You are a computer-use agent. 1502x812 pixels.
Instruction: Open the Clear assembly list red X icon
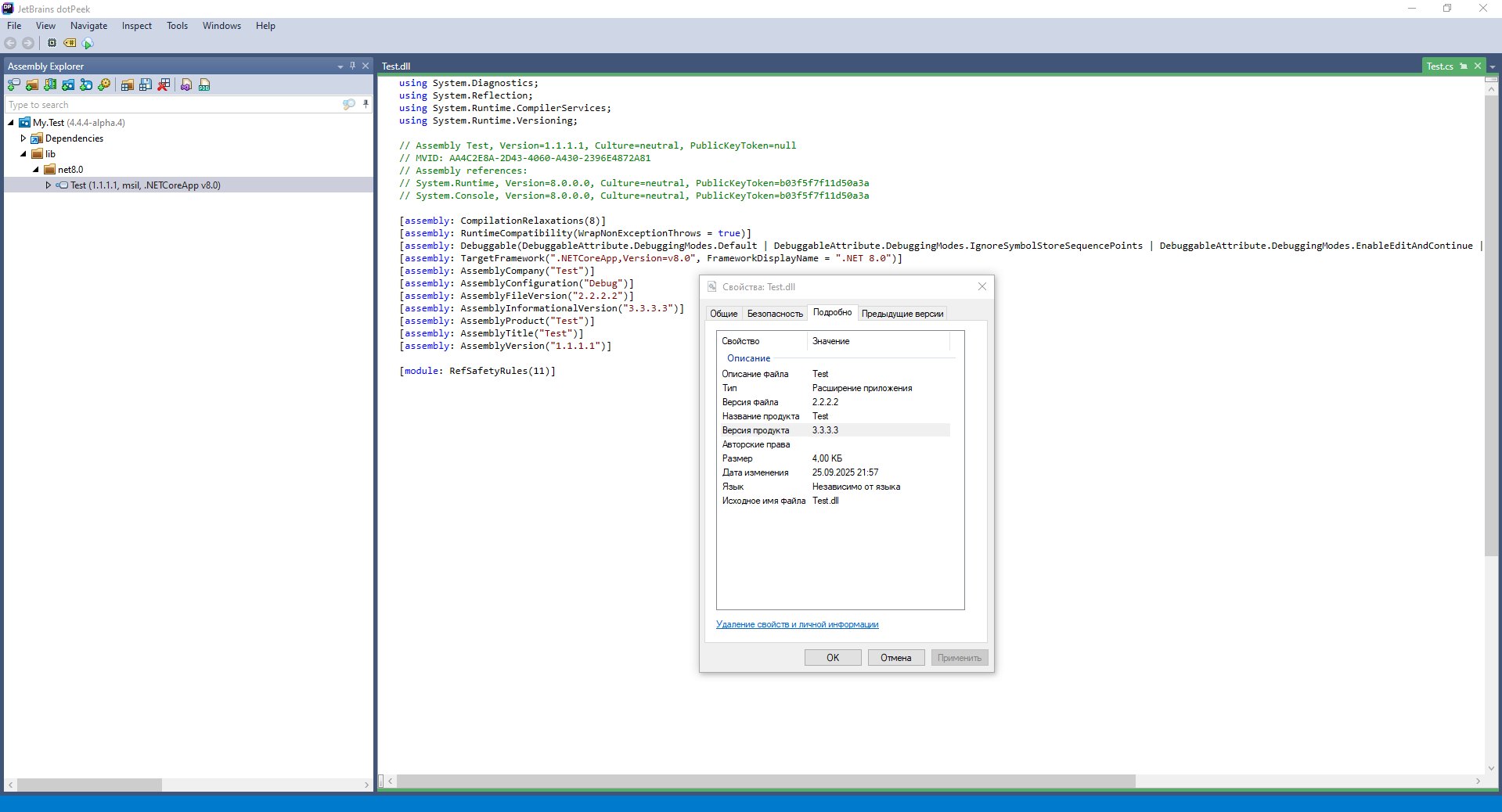(x=164, y=85)
